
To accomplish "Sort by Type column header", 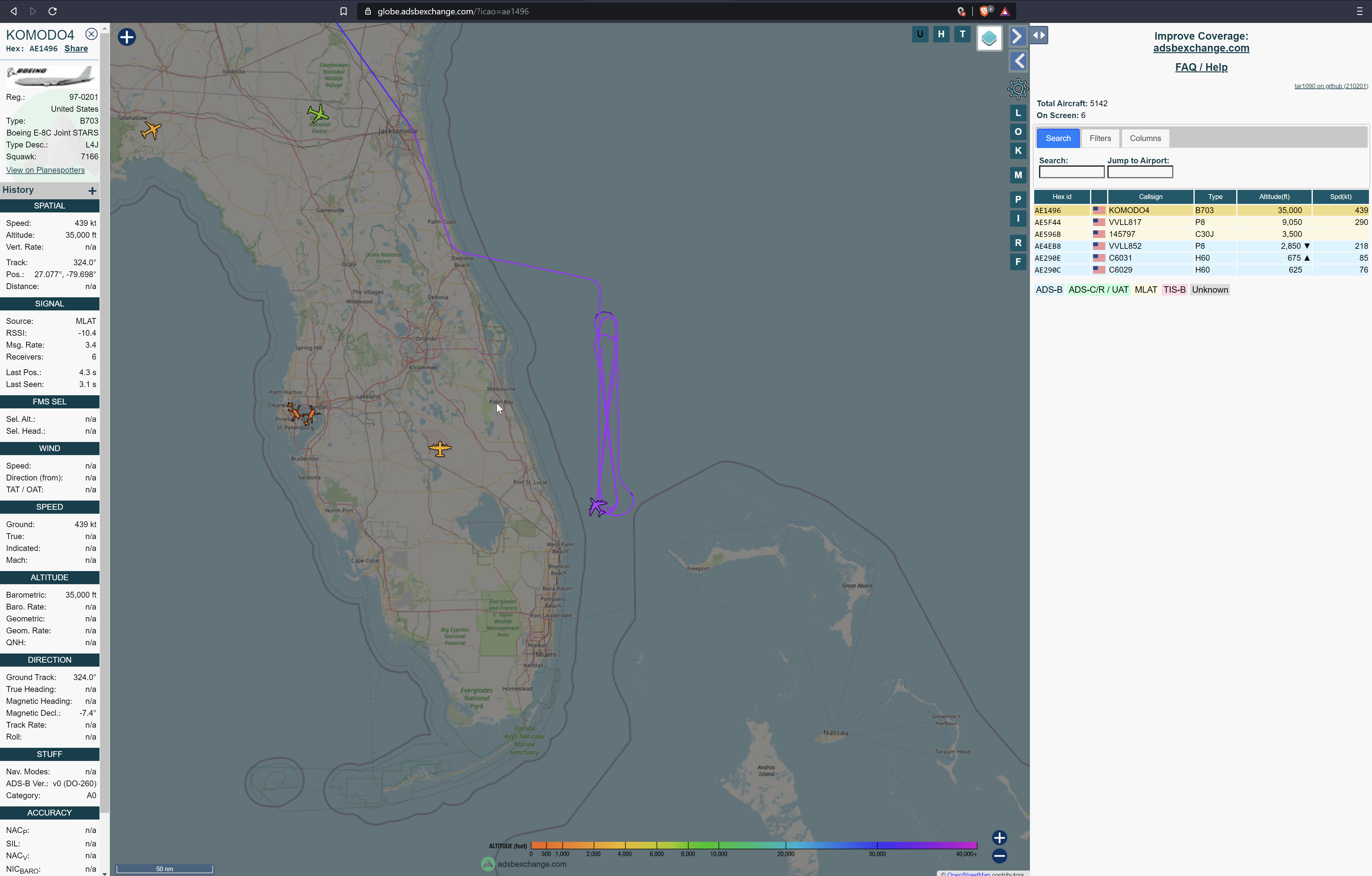I will (x=1215, y=197).
